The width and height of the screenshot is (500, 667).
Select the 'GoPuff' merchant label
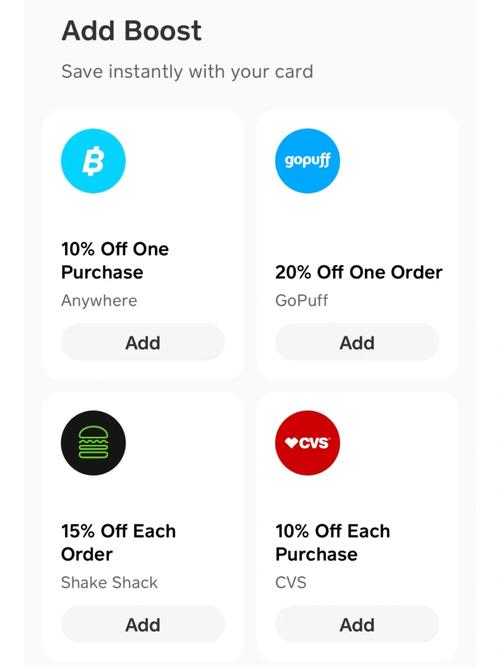click(302, 300)
